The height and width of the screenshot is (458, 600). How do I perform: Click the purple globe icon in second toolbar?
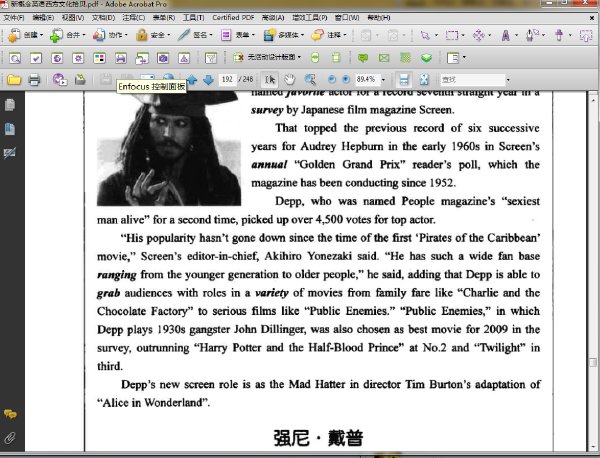pos(57,58)
